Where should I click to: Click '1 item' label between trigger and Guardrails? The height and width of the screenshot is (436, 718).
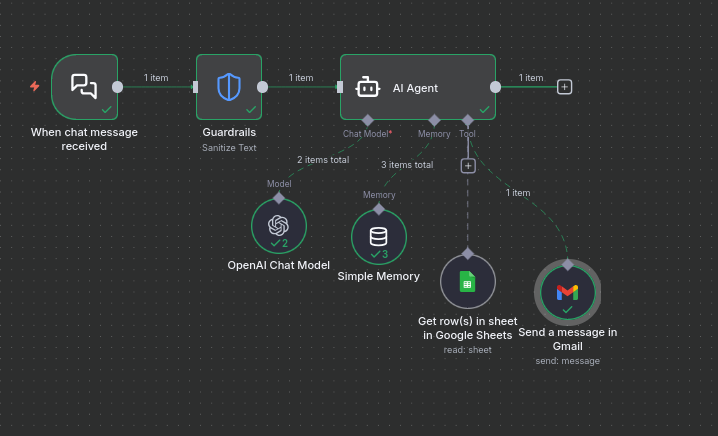click(x=156, y=78)
